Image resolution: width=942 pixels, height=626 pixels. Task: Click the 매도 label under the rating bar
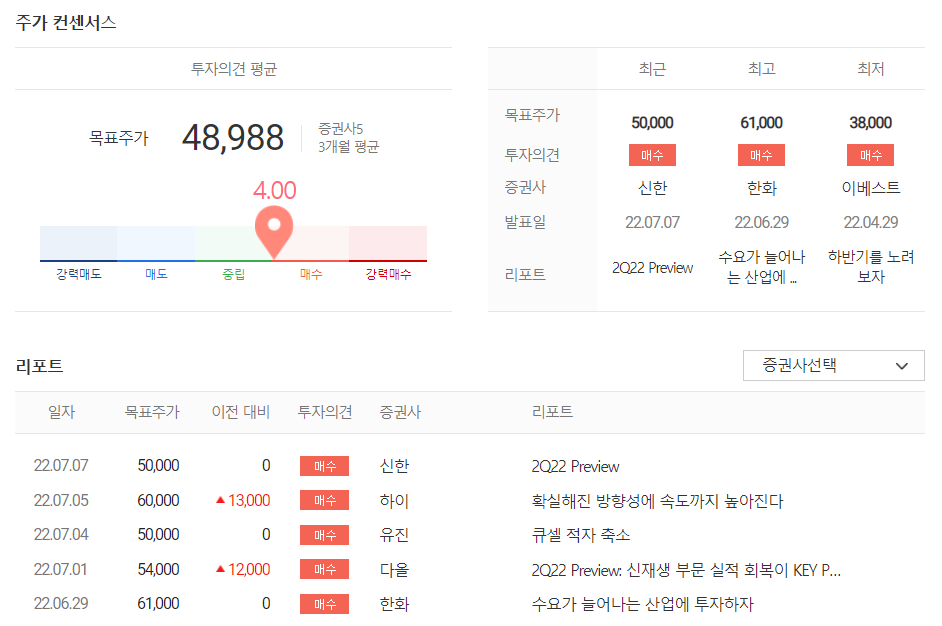[156, 274]
